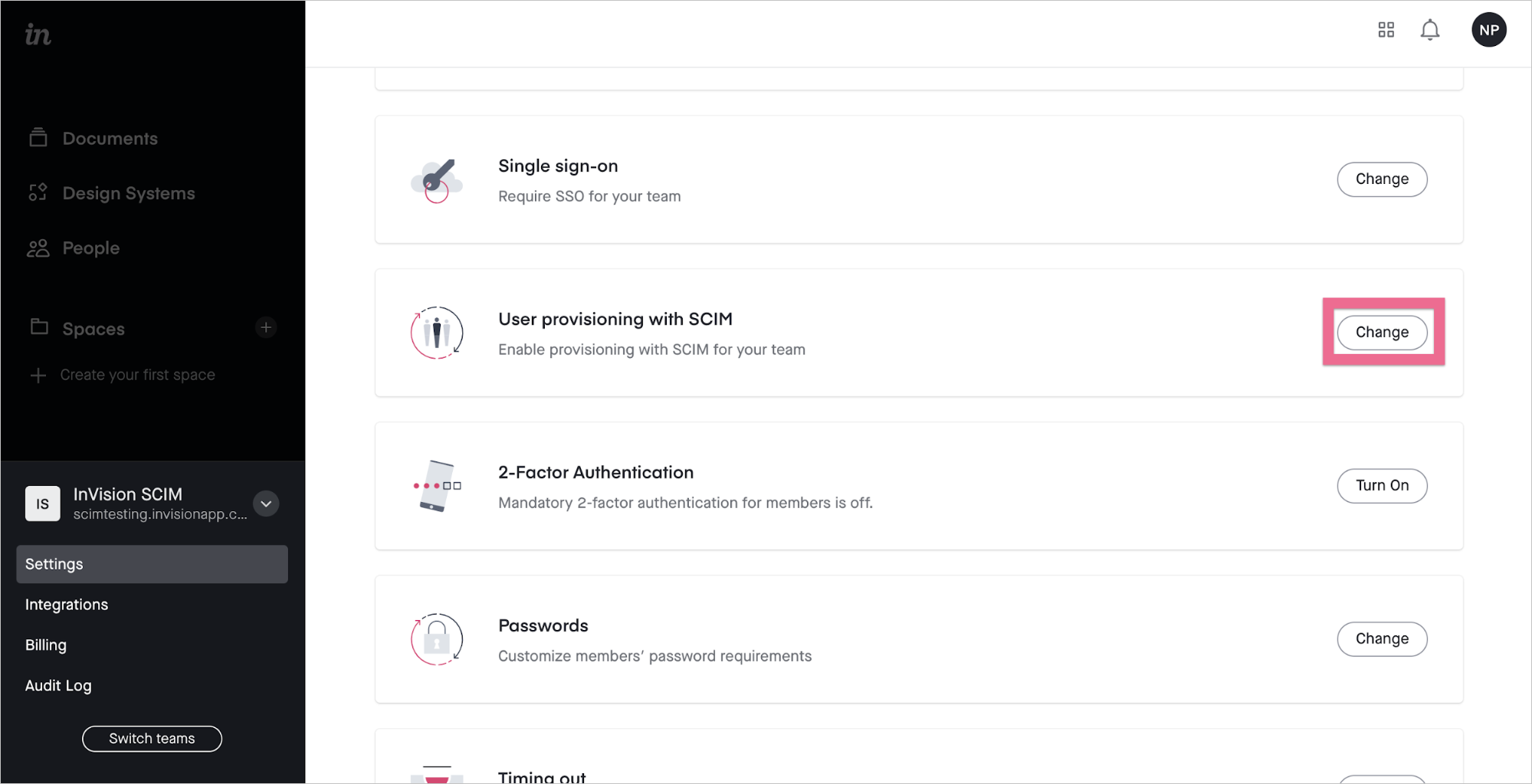Click the NP profile avatar
The image size is (1532, 784).
(x=1488, y=29)
